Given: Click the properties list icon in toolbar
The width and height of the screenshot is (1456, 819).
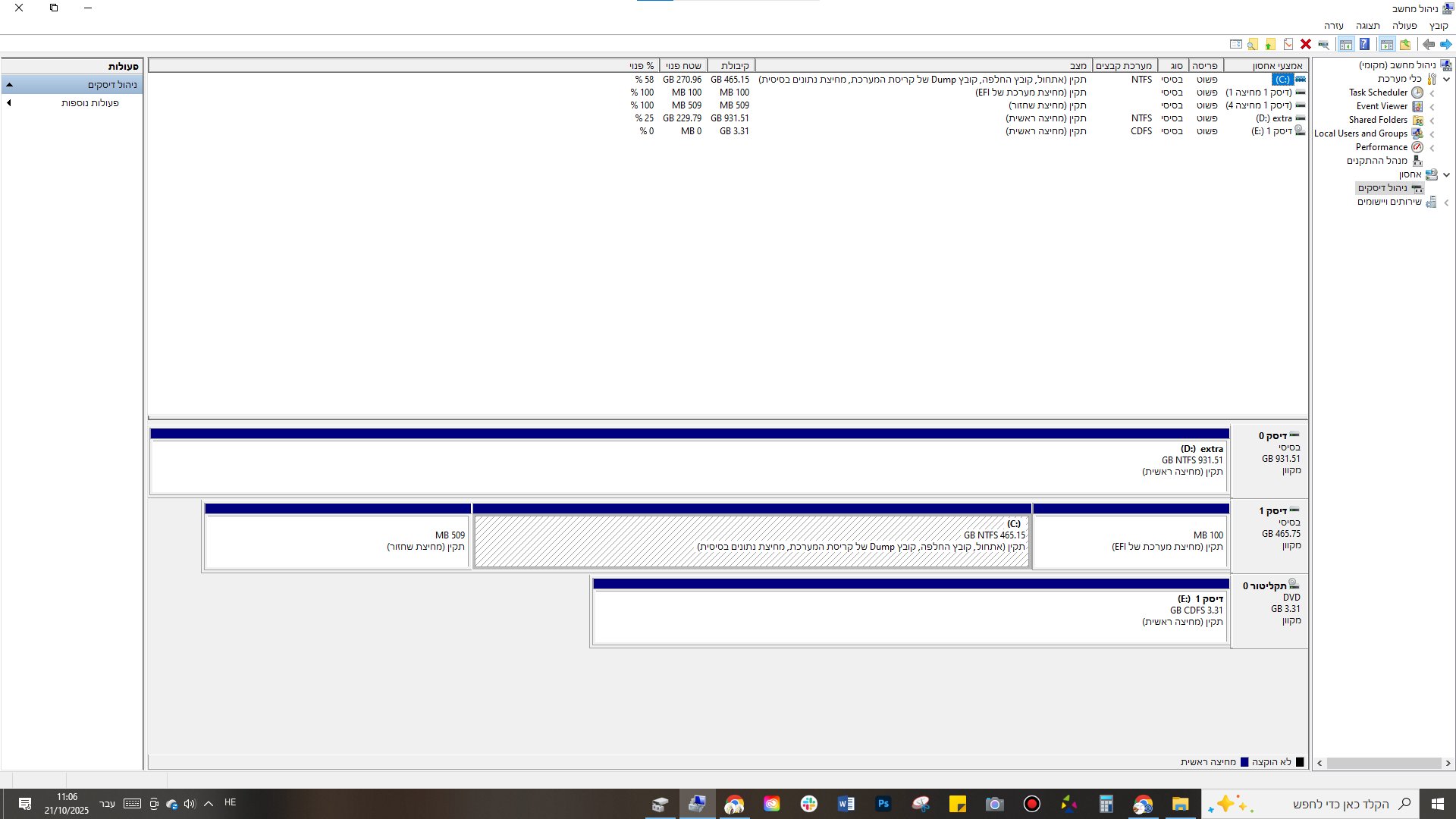Looking at the screenshot, I should coord(1236,44).
